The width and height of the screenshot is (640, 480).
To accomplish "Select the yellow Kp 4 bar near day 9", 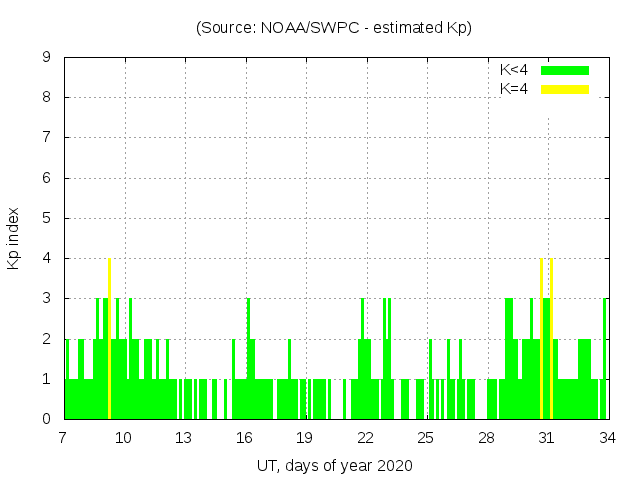I will pyautogui.click(x=109, y=338).
